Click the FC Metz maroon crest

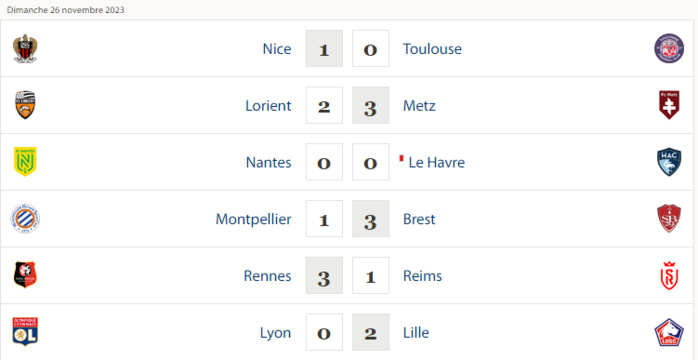pyautogui.click(x=669, y=105)
